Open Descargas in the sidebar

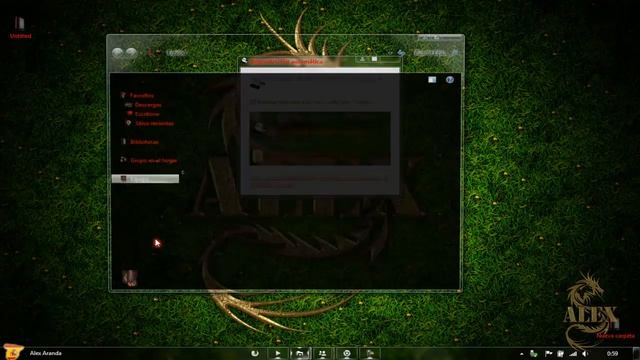click(x=148, y=105)
